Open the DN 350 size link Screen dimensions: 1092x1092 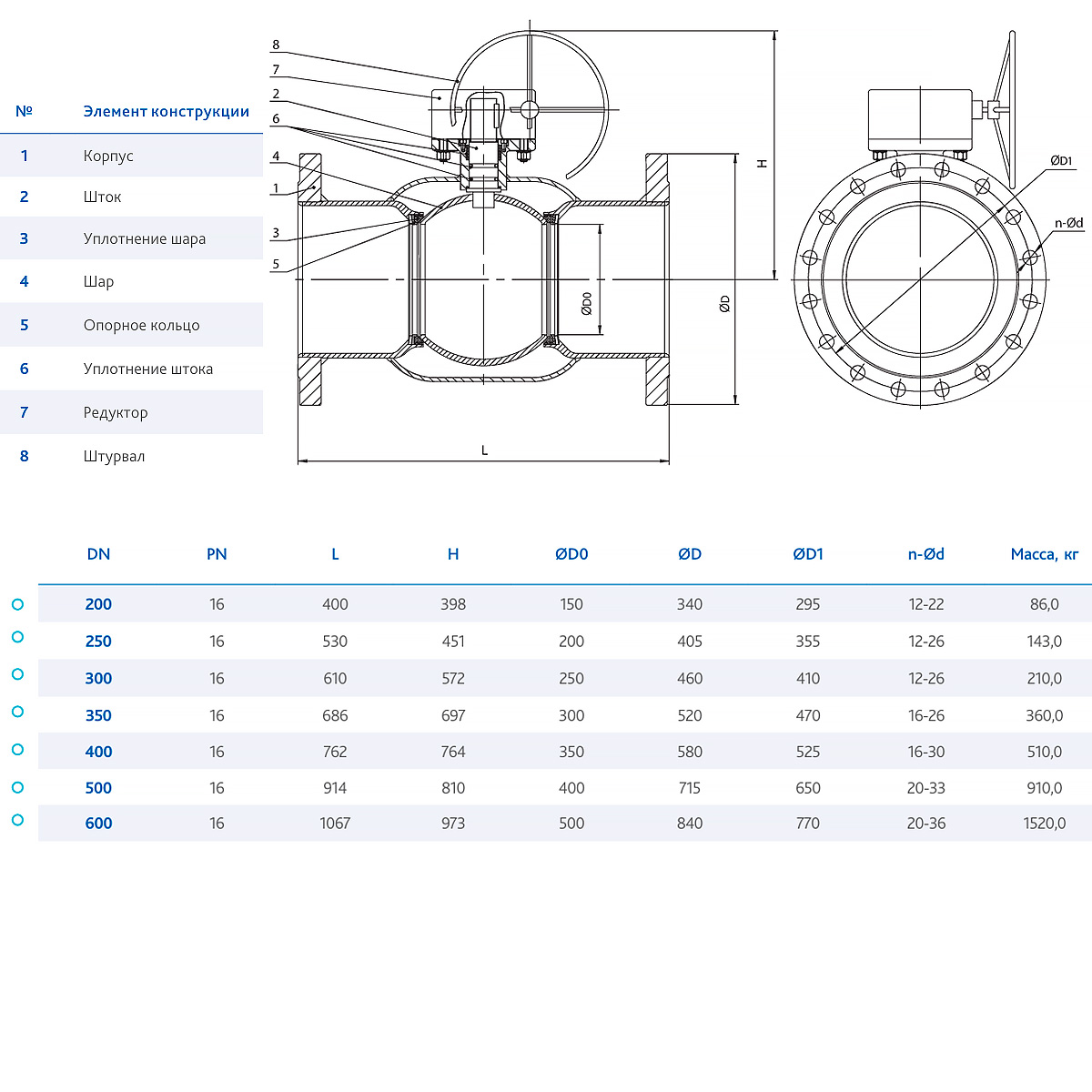click(x=98, y=715)
